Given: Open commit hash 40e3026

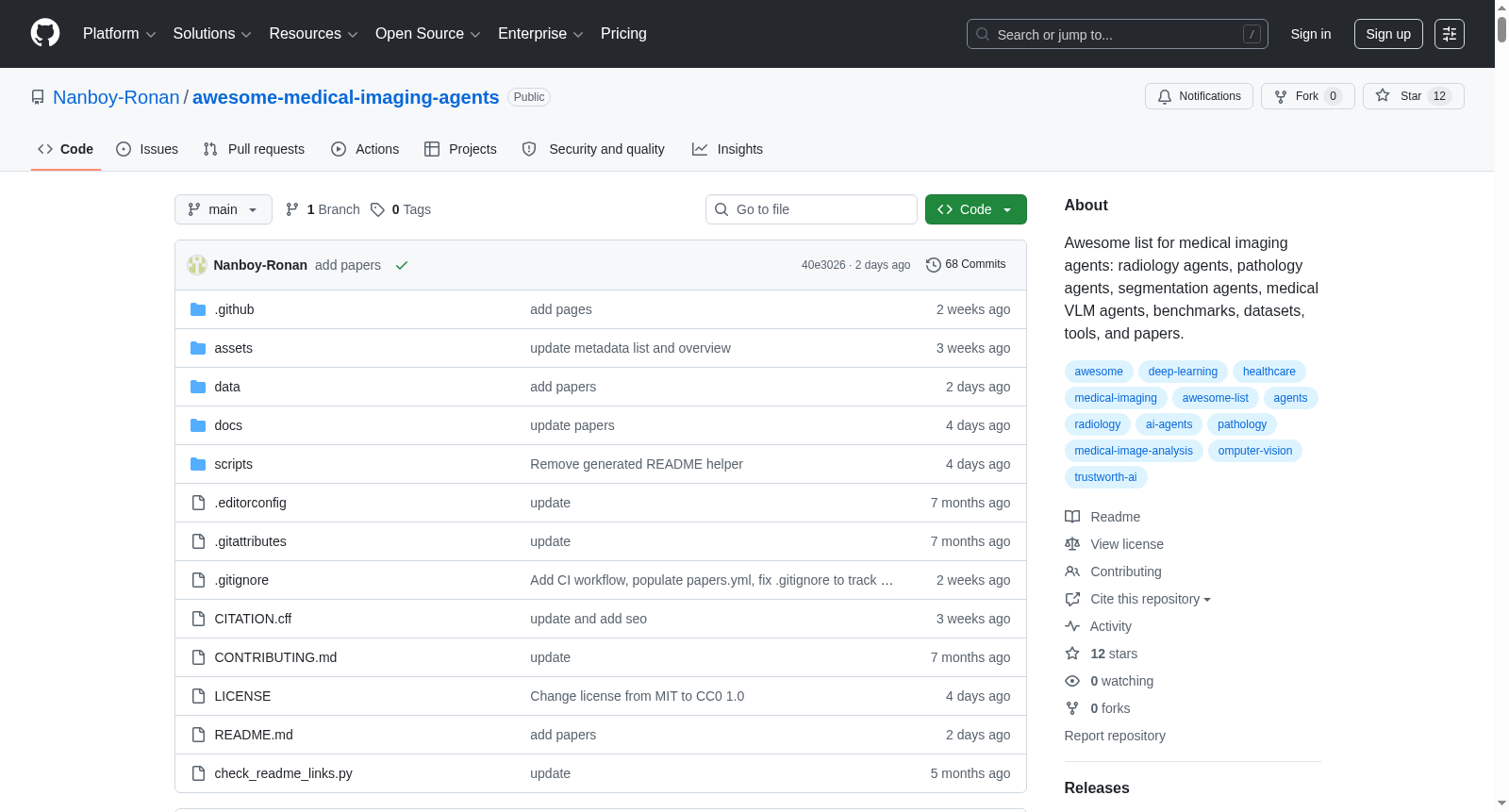Looking at the screenshot, I should click(823, 265).
